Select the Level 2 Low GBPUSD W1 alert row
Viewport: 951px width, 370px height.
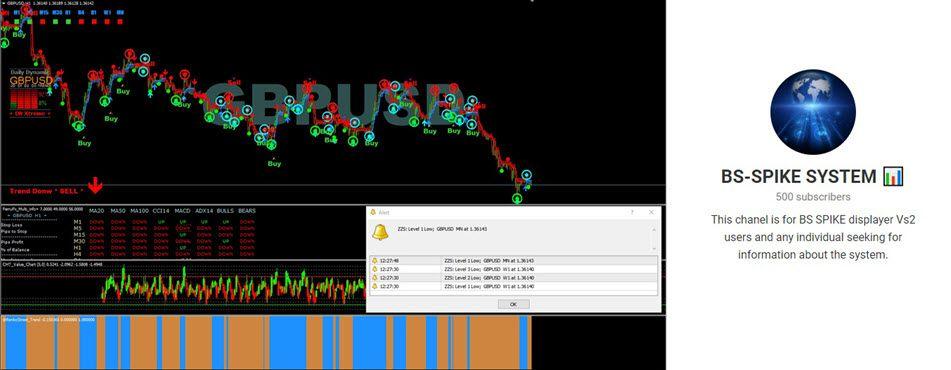pyautogui.click(x=514, y=278)
